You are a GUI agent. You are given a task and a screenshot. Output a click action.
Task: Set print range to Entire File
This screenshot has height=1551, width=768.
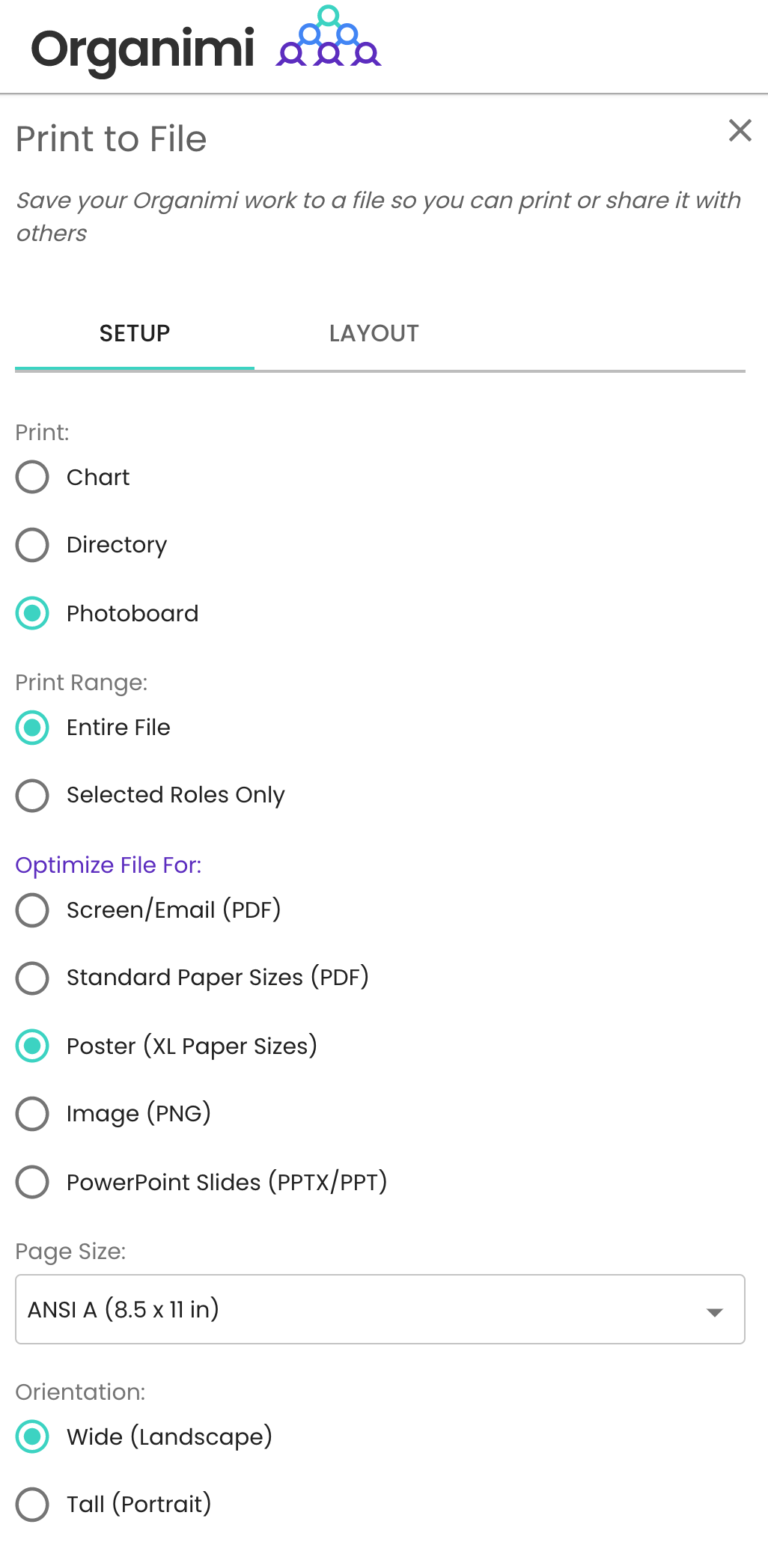click(32, 727)
